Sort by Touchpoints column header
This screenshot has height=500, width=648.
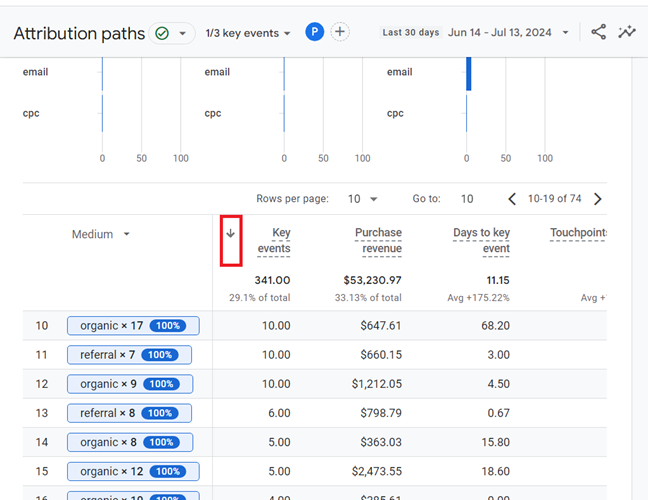(578, 233)
